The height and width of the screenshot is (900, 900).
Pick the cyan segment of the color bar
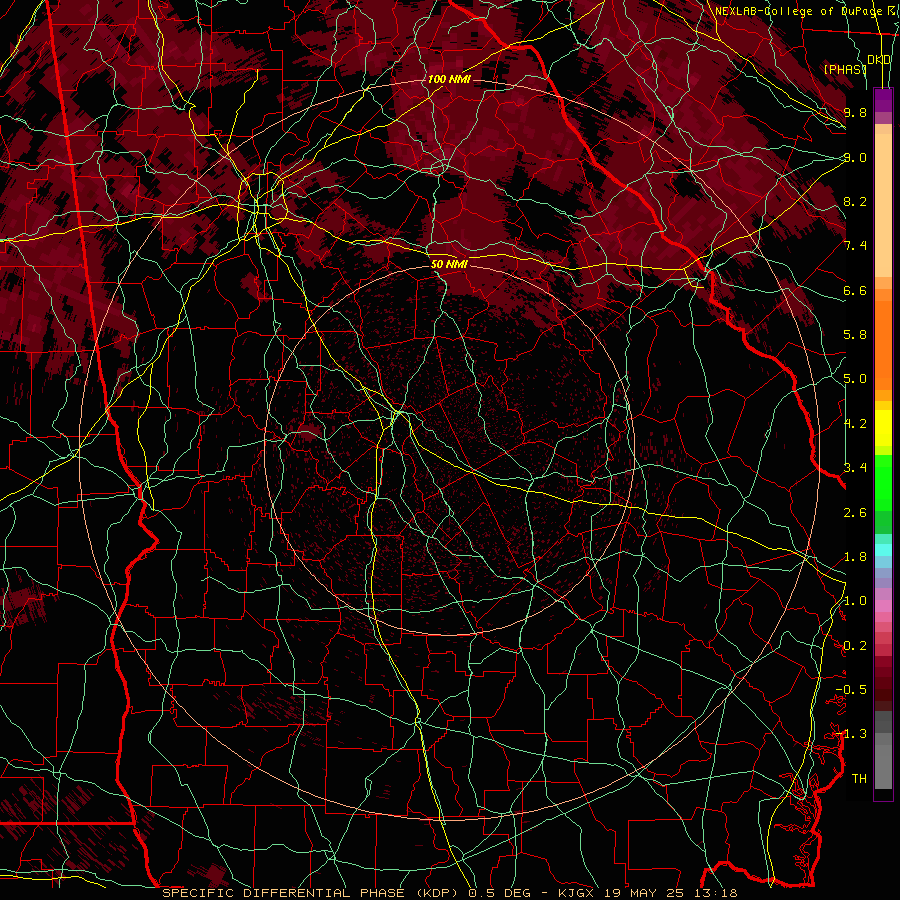pos(883,549)
